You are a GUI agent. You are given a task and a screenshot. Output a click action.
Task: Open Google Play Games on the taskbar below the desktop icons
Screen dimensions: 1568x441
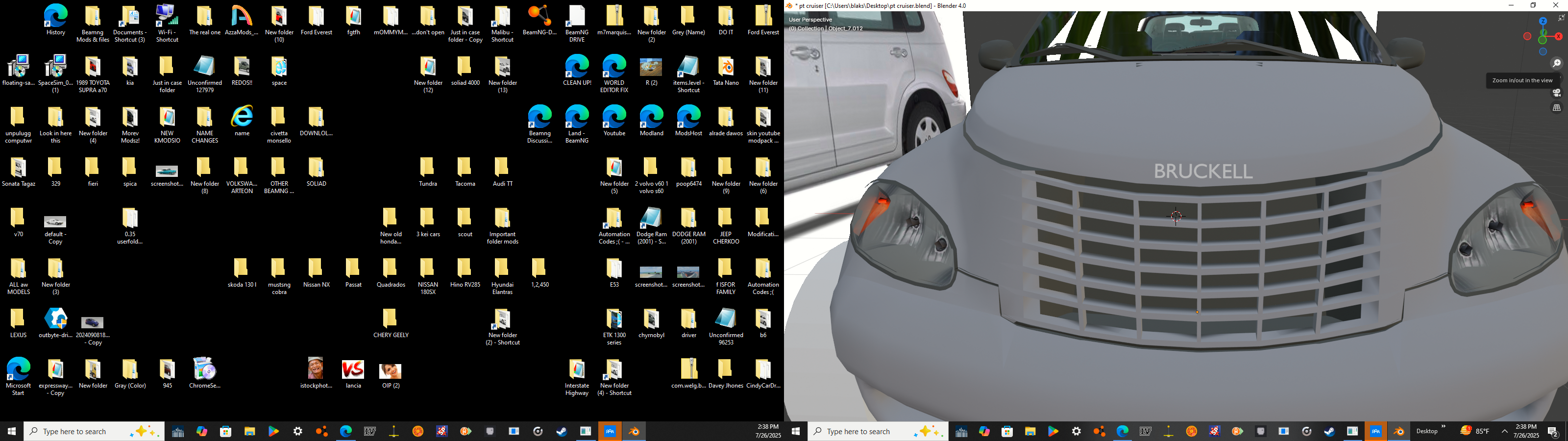tap(273, 432)
